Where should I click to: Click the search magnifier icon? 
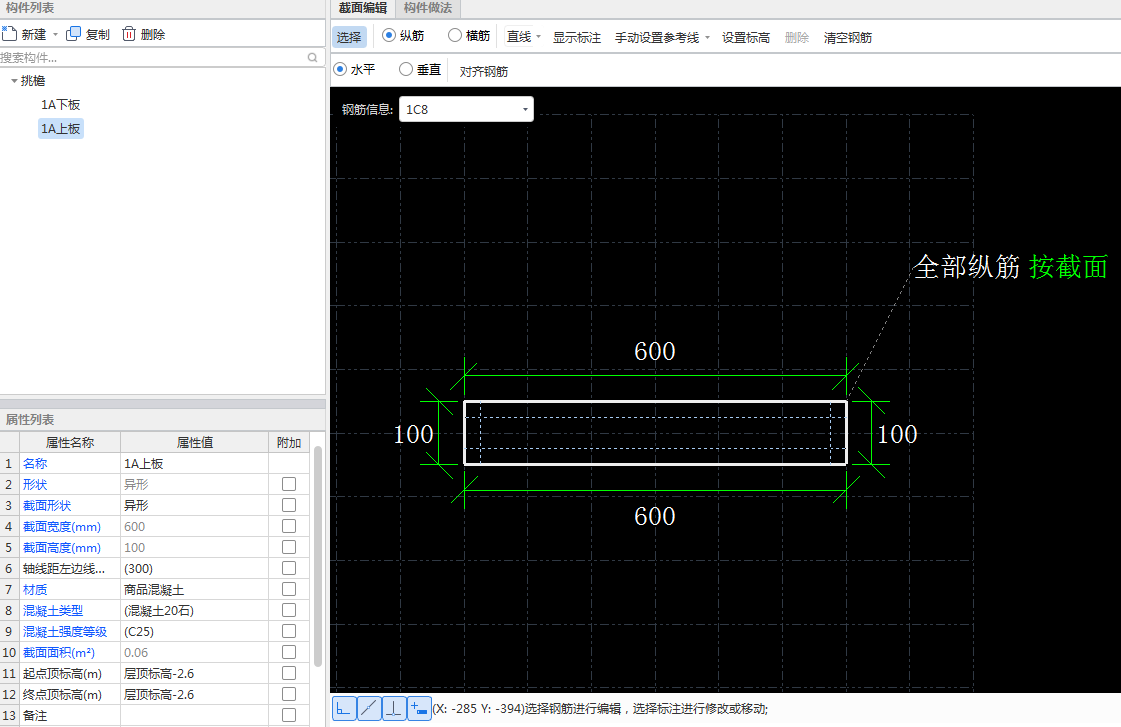(x=312, y=57)
